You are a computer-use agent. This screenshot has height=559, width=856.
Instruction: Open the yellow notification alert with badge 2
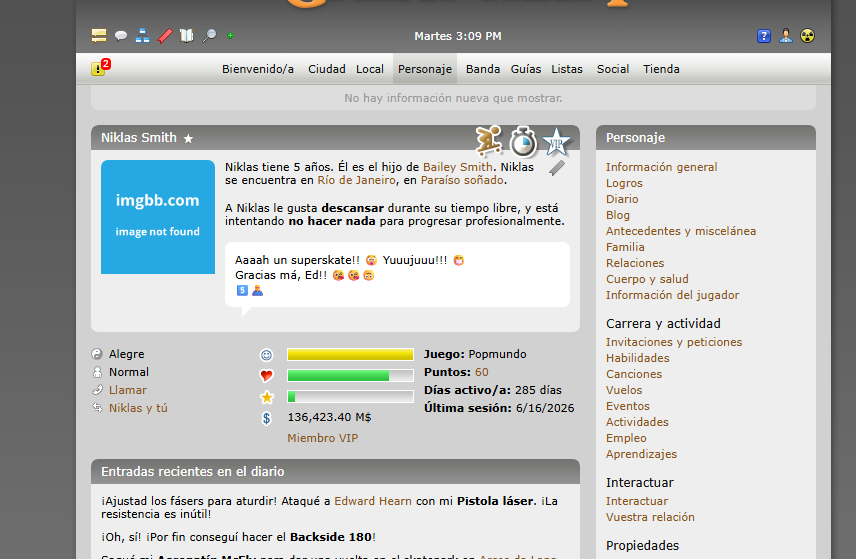coord(100,67)
